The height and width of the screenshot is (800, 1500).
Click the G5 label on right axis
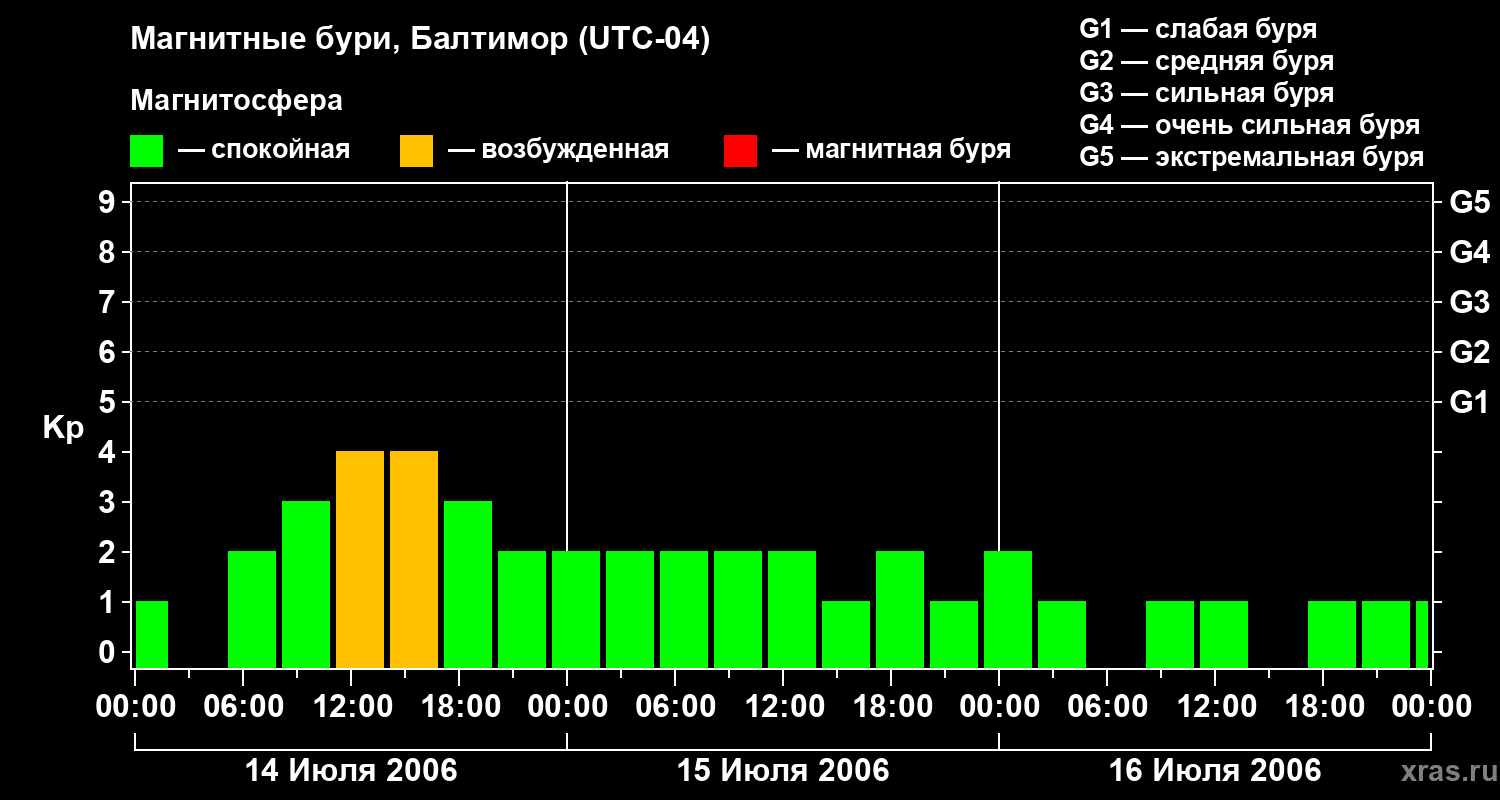[x=1469, y=203]
